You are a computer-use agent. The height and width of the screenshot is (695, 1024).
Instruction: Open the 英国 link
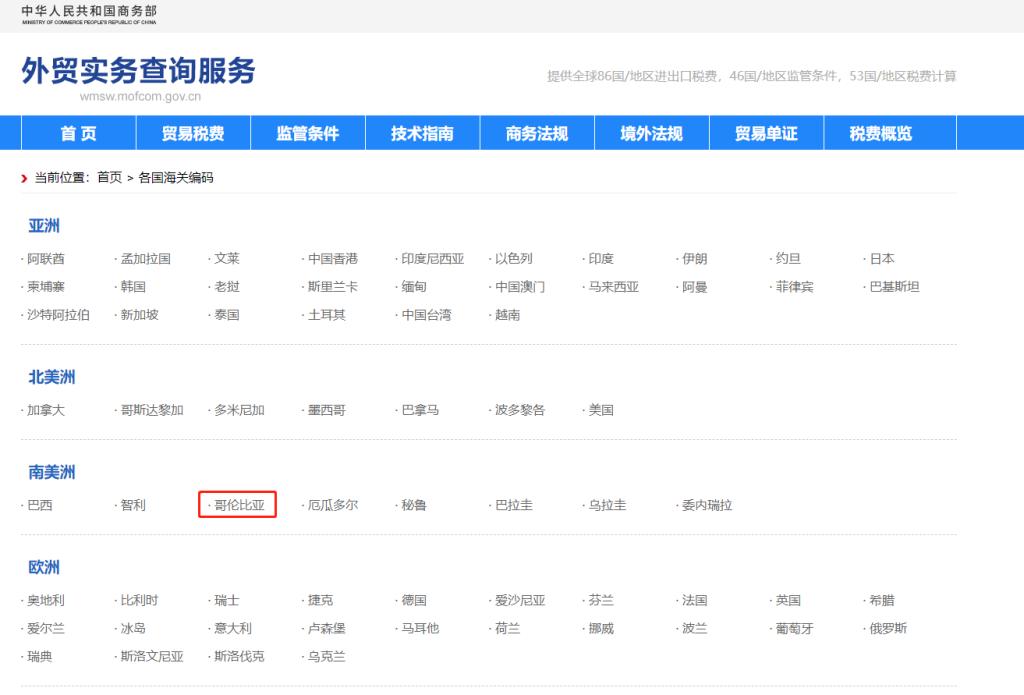click(x=788, y=600)
